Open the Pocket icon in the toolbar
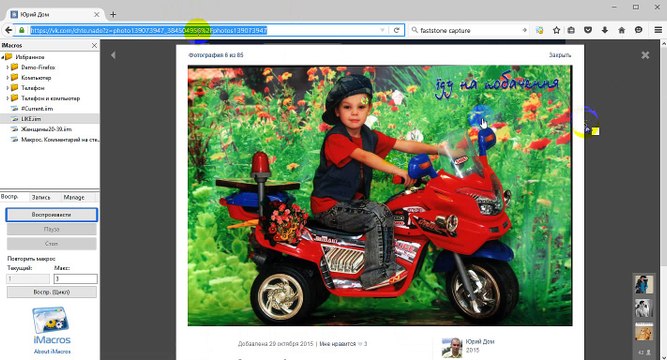Screen dimensions: 667x360 coord(588,30)
